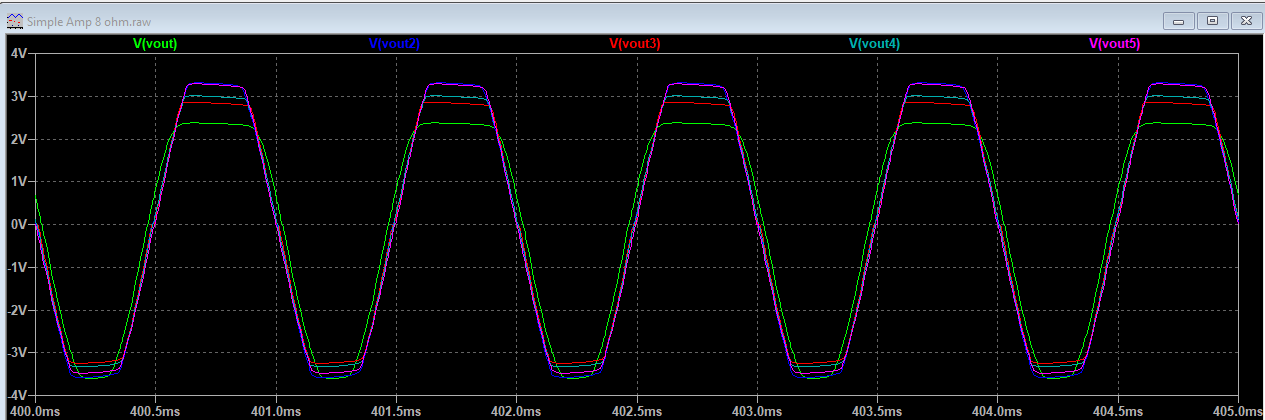The height and width of the screenshot is (420, 1265).
Task: Click the 403.5ms time axis label
Action: (877, 411)
